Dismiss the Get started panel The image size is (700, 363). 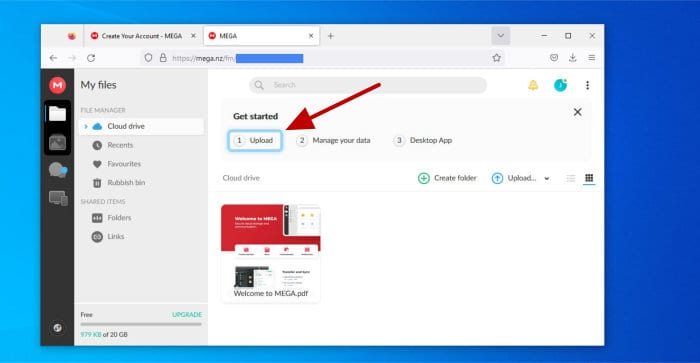coord(577,112)
